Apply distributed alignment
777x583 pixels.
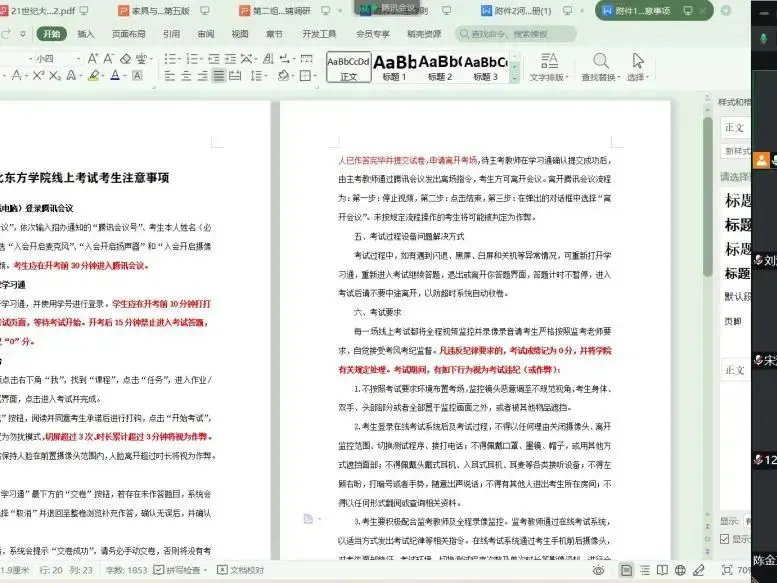point(235,76)
